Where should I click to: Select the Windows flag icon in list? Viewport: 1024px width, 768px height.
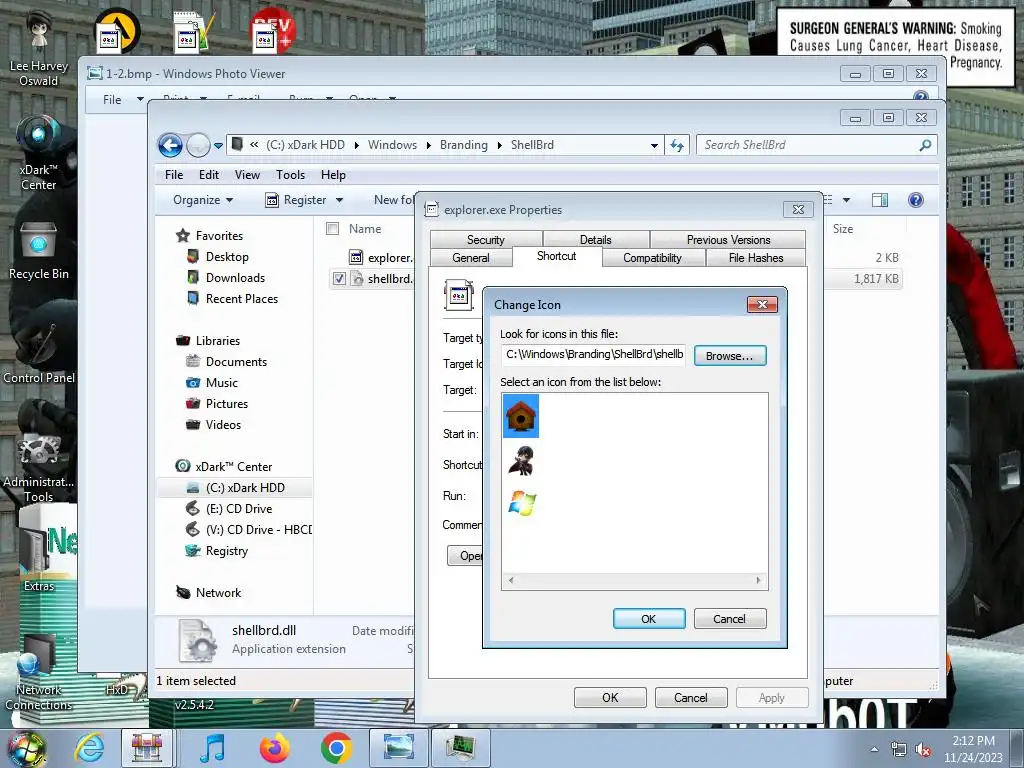pos(522,504)
